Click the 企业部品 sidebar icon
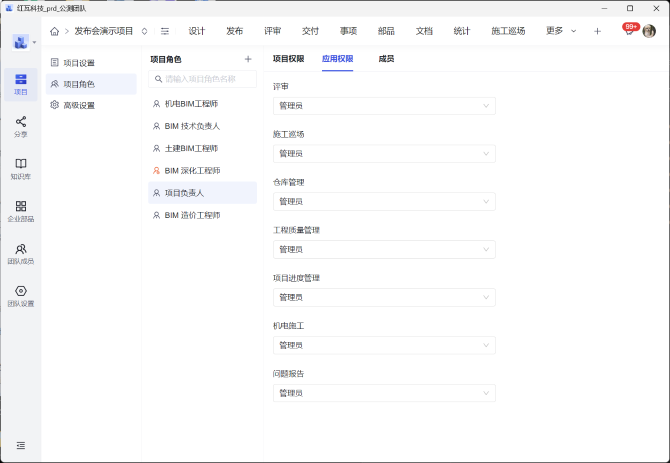The image size is (670, 463). [21, 210]
